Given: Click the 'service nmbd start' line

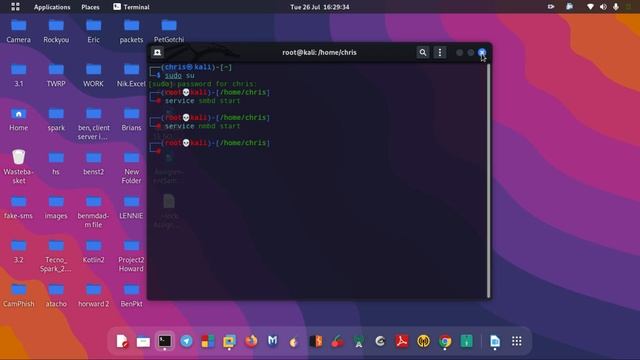Looking at the screenshot, I should [202, 126].
